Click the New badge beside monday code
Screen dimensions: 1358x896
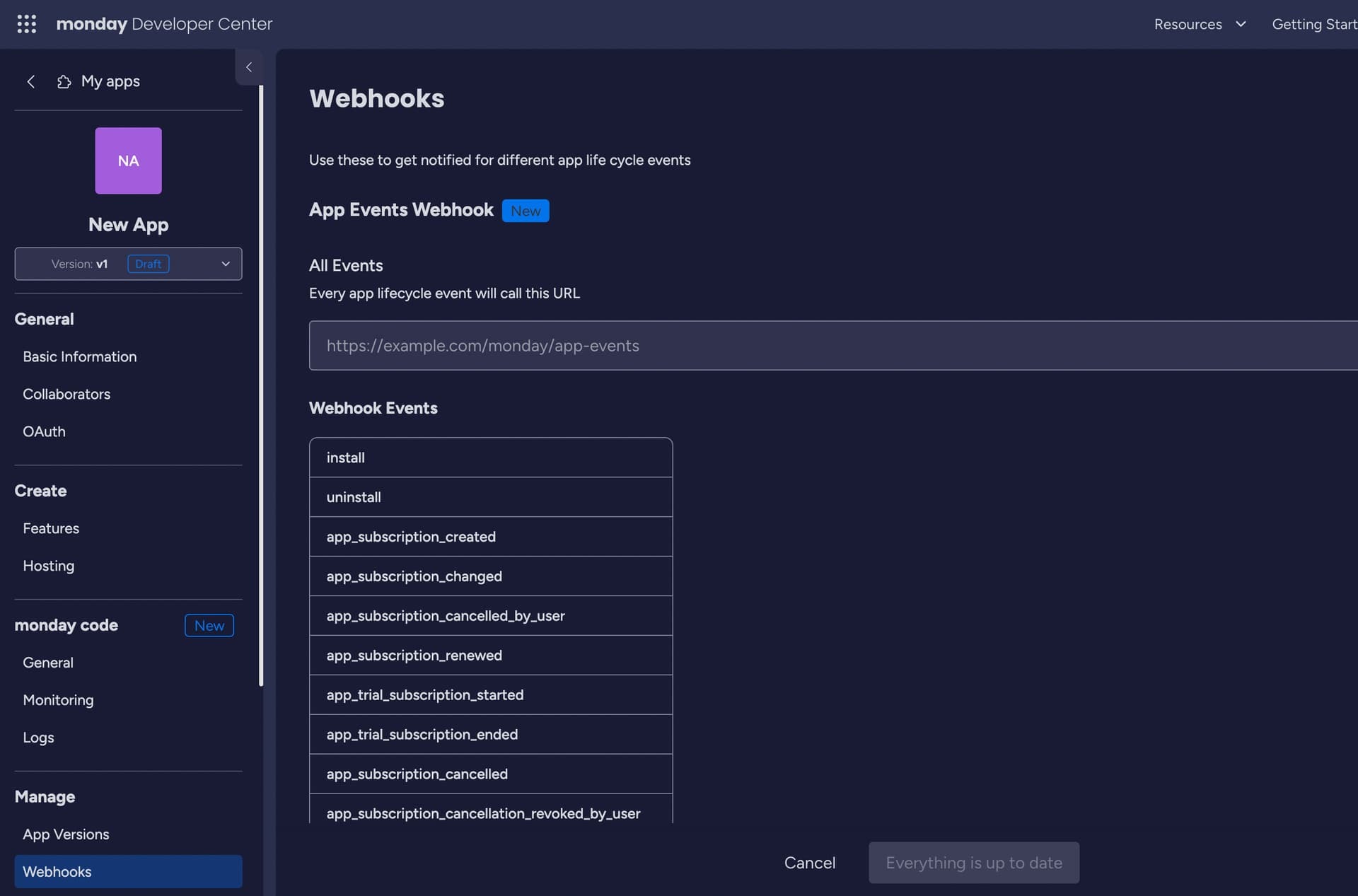tap(209, 626)
